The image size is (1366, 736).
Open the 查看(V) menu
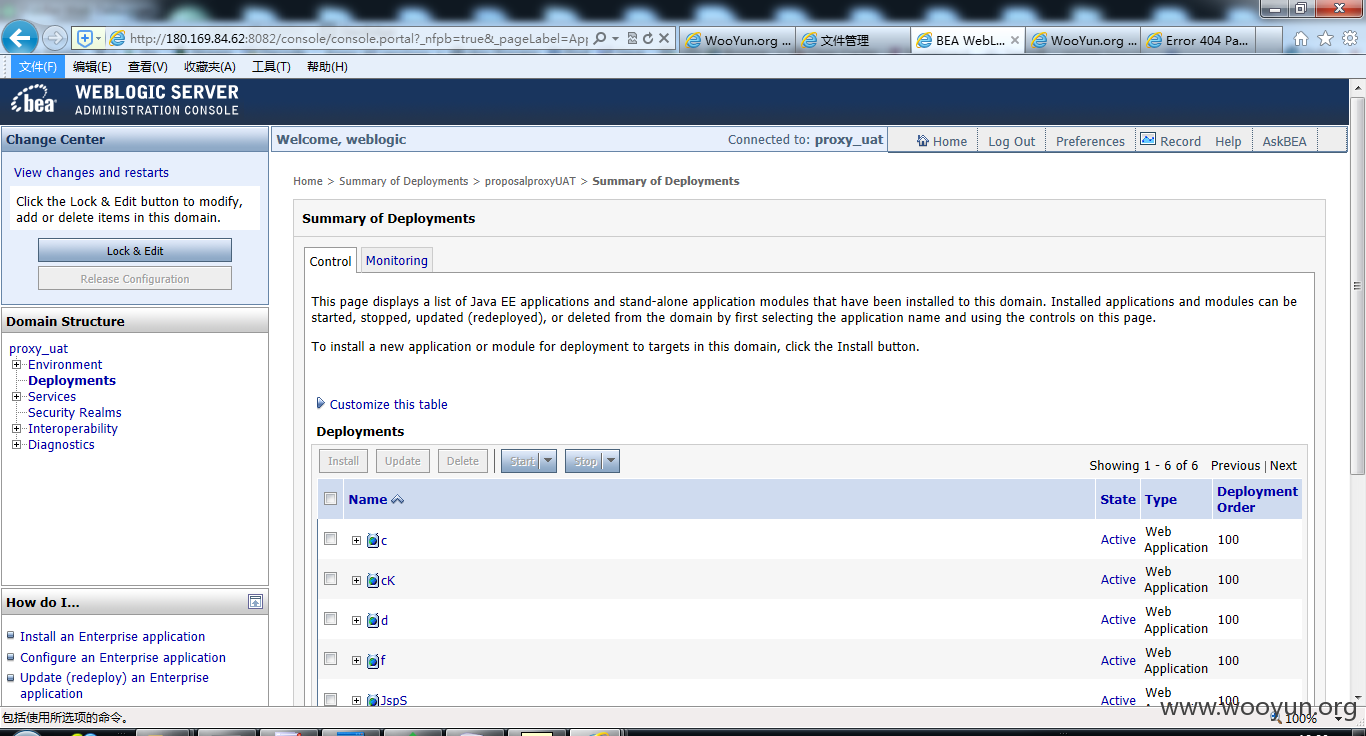pyautogui.click(x=148, y=67)
